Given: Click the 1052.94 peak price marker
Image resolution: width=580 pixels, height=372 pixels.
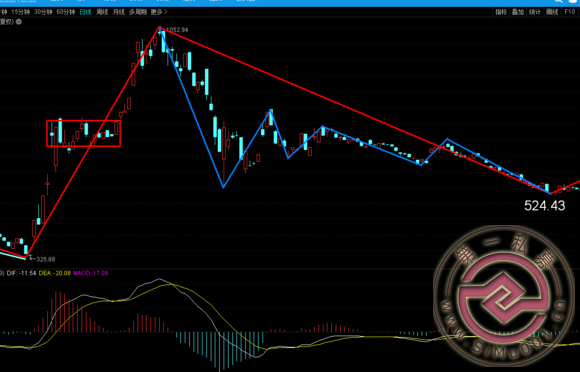Looking at the screenshot, I should click(x=177, y=30).
